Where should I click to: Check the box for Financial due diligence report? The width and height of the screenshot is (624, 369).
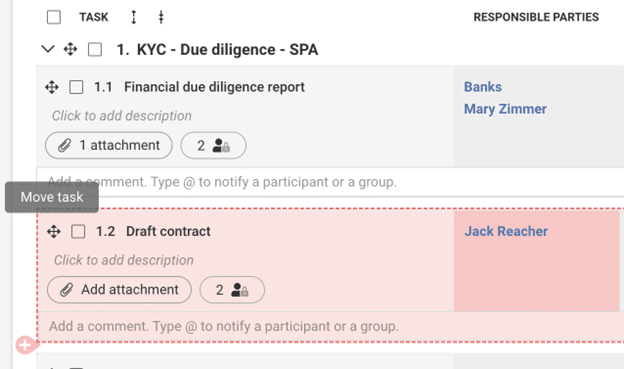tap(76, 87)
